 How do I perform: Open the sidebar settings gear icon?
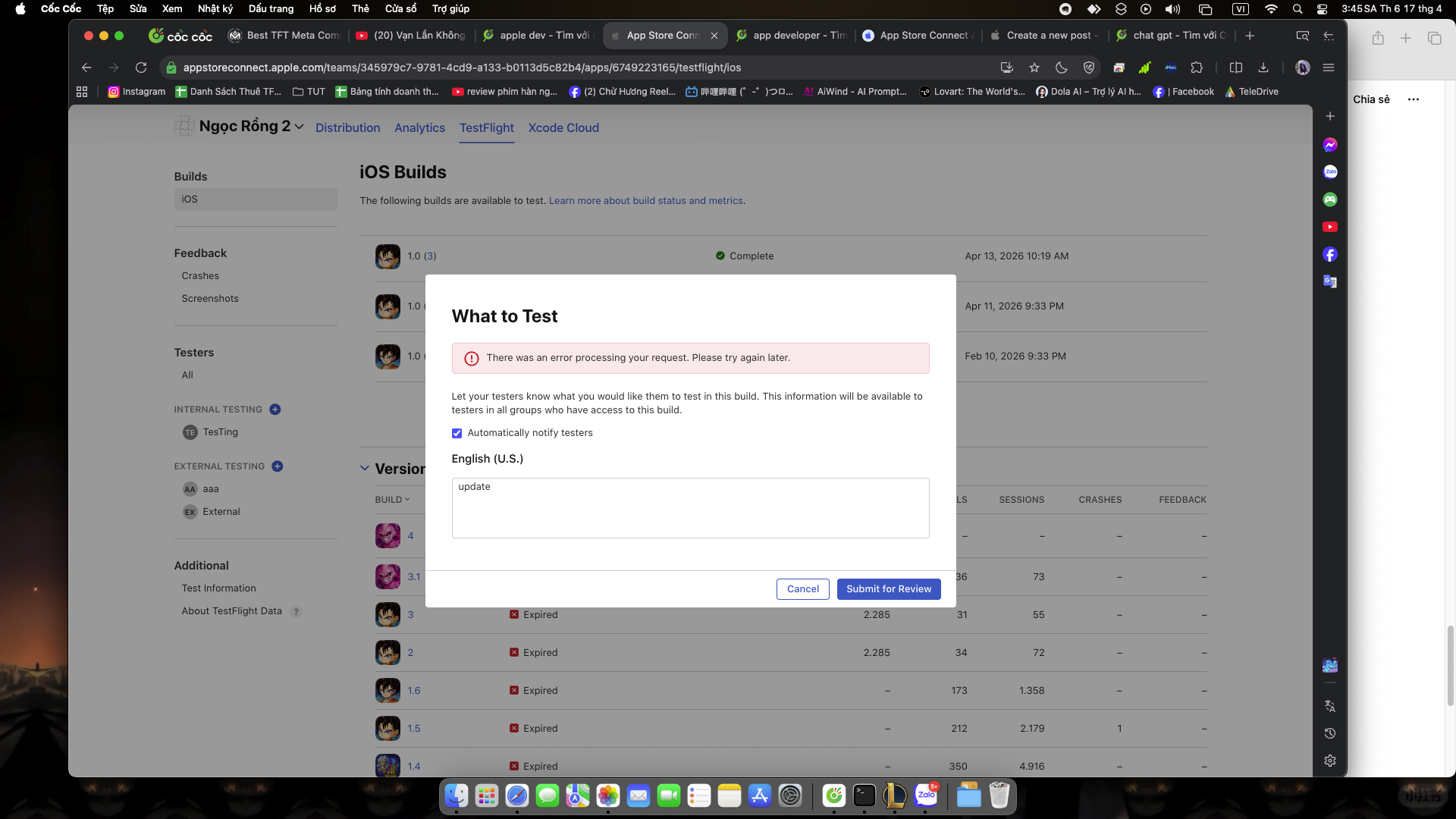[1330, 761]
